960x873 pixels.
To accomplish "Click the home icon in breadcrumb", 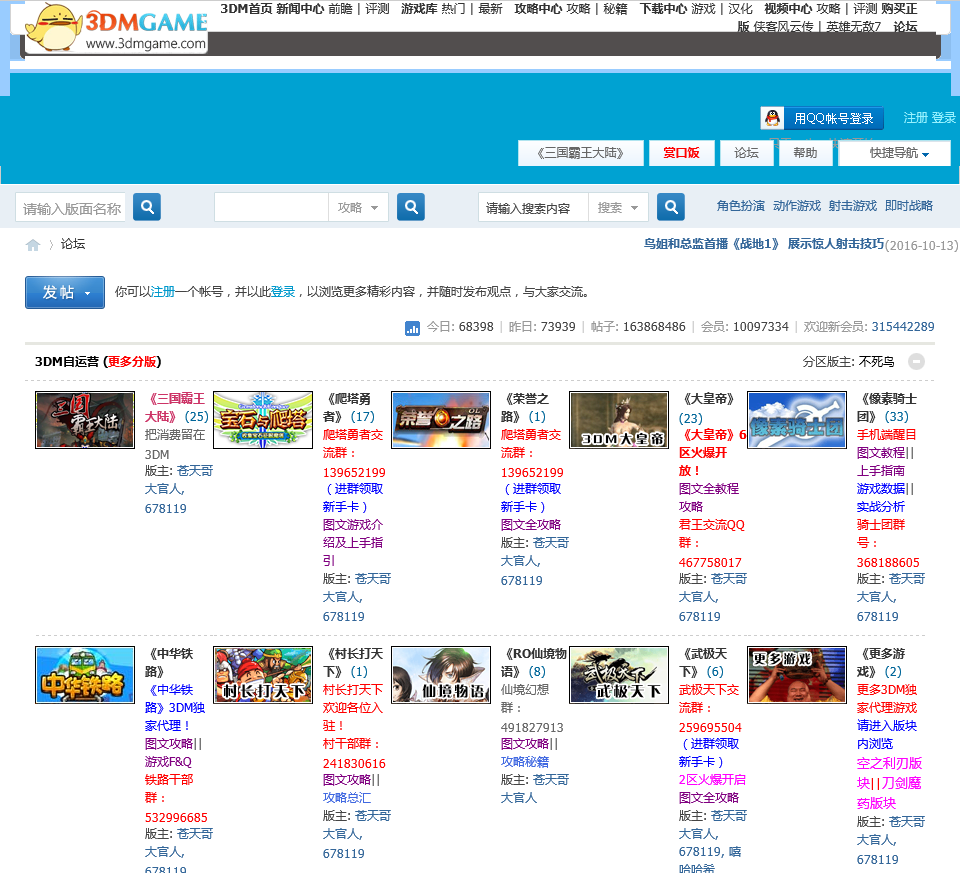I will click(x=33, y=245).
